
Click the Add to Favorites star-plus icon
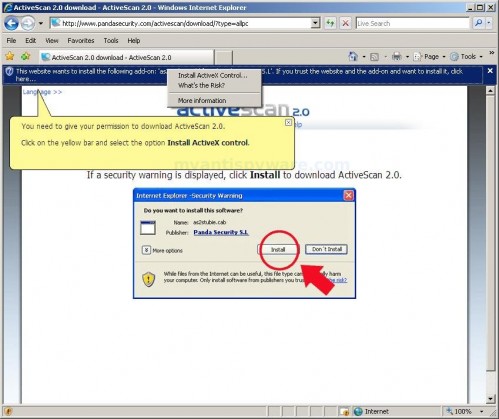26,57
